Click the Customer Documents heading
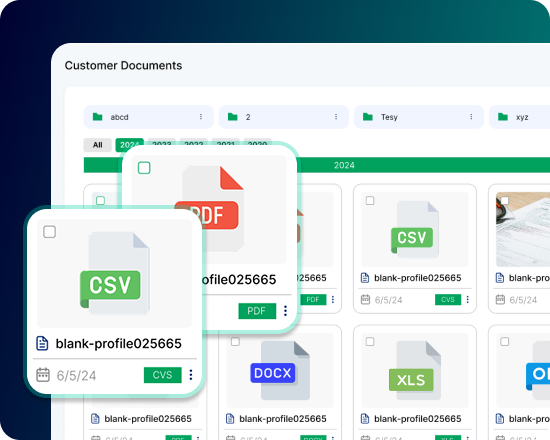Viewport: 550px width, 440px height. 123,65
